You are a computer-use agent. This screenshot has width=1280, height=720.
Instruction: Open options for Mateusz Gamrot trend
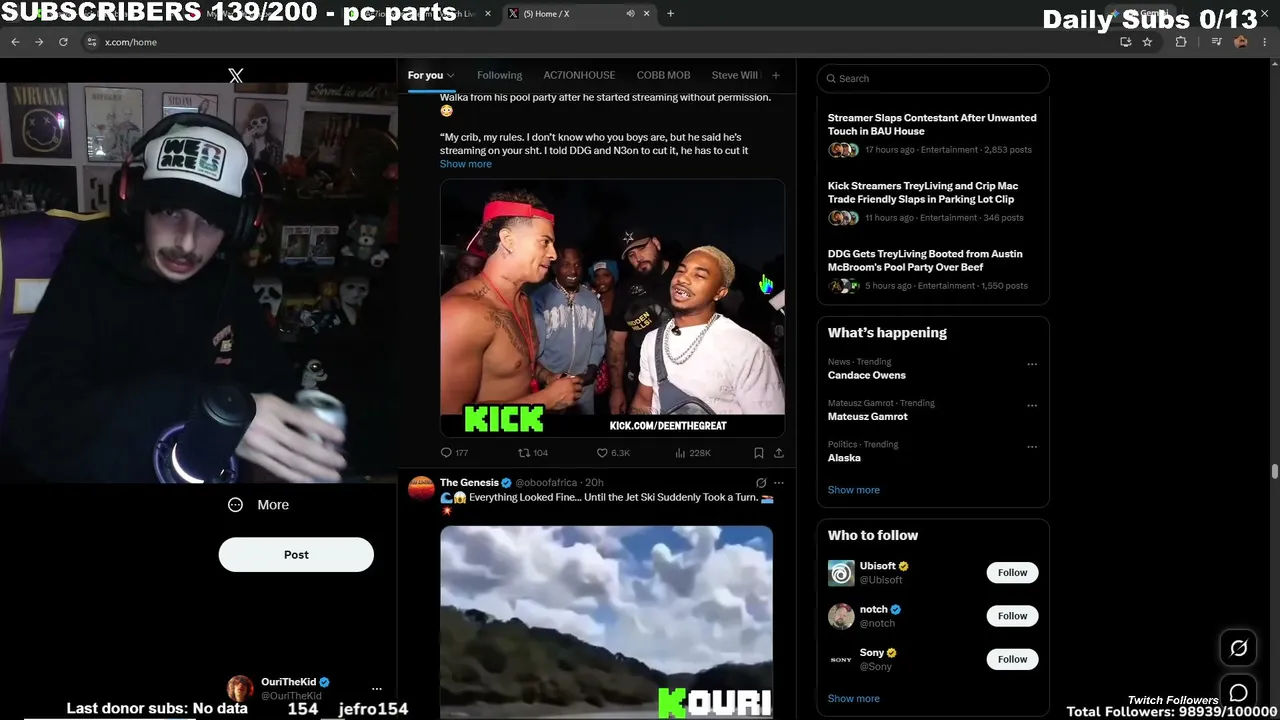coord(1032,406)
